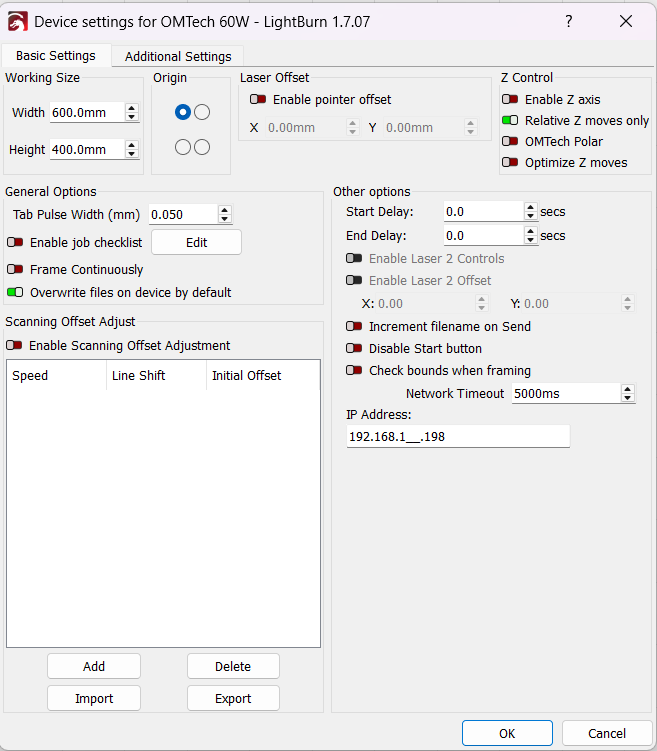Click the Initial Offset column header
657x751 pixels.
[263, 376]
